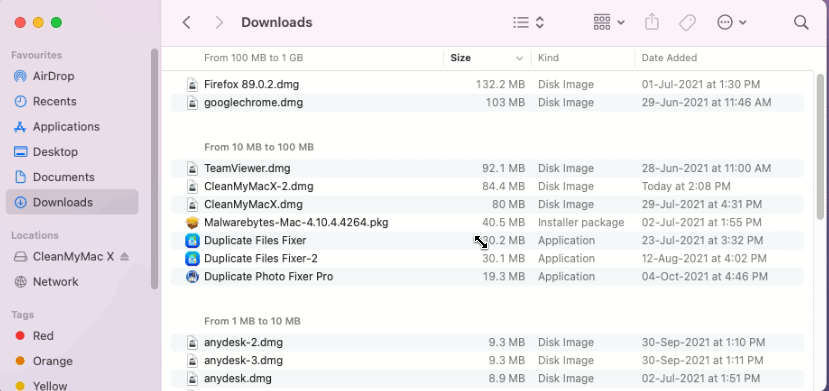Viewport: 829px width, 391px height.
Task: Click the anydesk-2.dmg disk image icon
Action: click(192, 342)
